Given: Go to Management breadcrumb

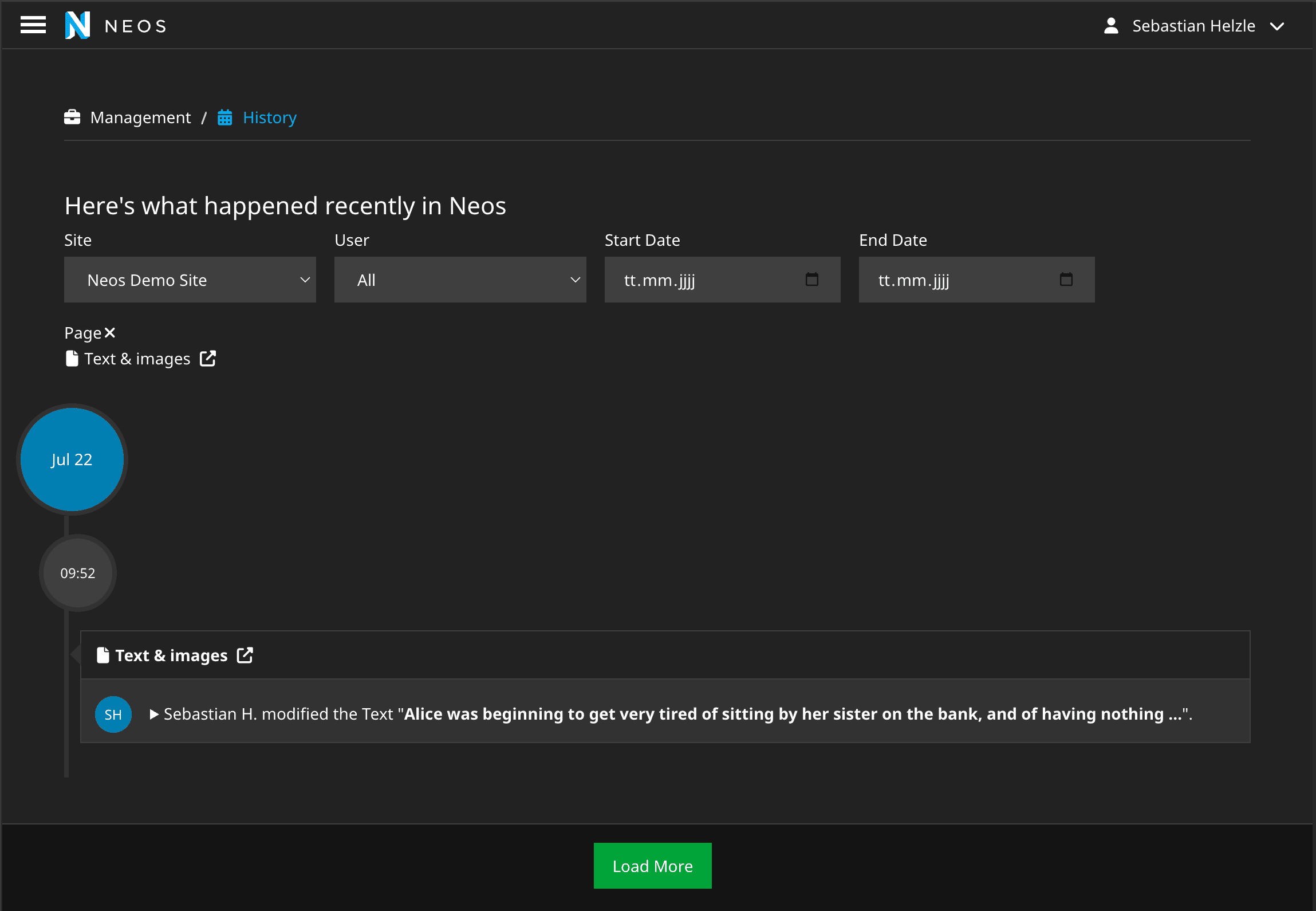Looking at the screenshot, I should (140, 117).
